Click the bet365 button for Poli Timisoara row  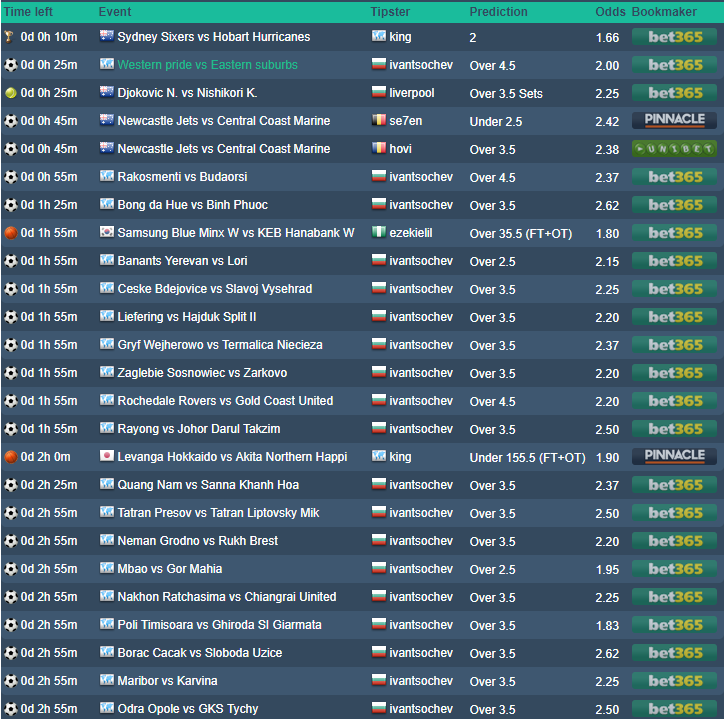[674, 625]
